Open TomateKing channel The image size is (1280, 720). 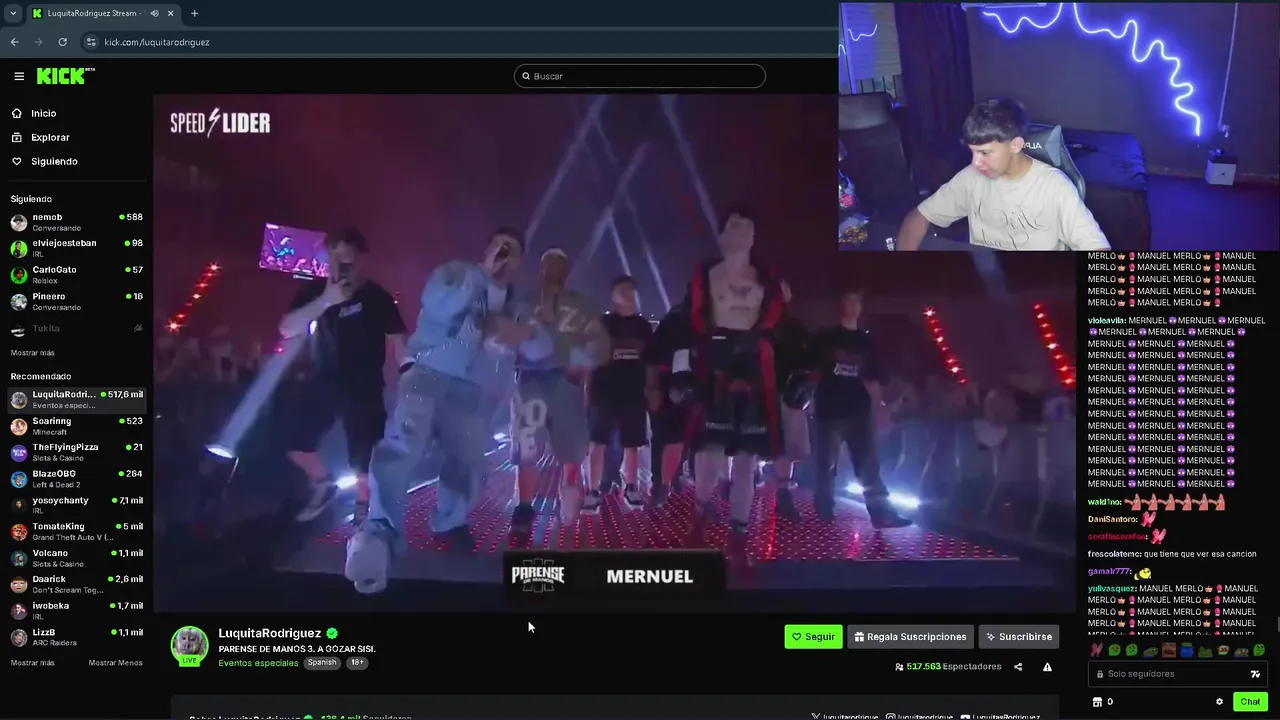(76, 531)
